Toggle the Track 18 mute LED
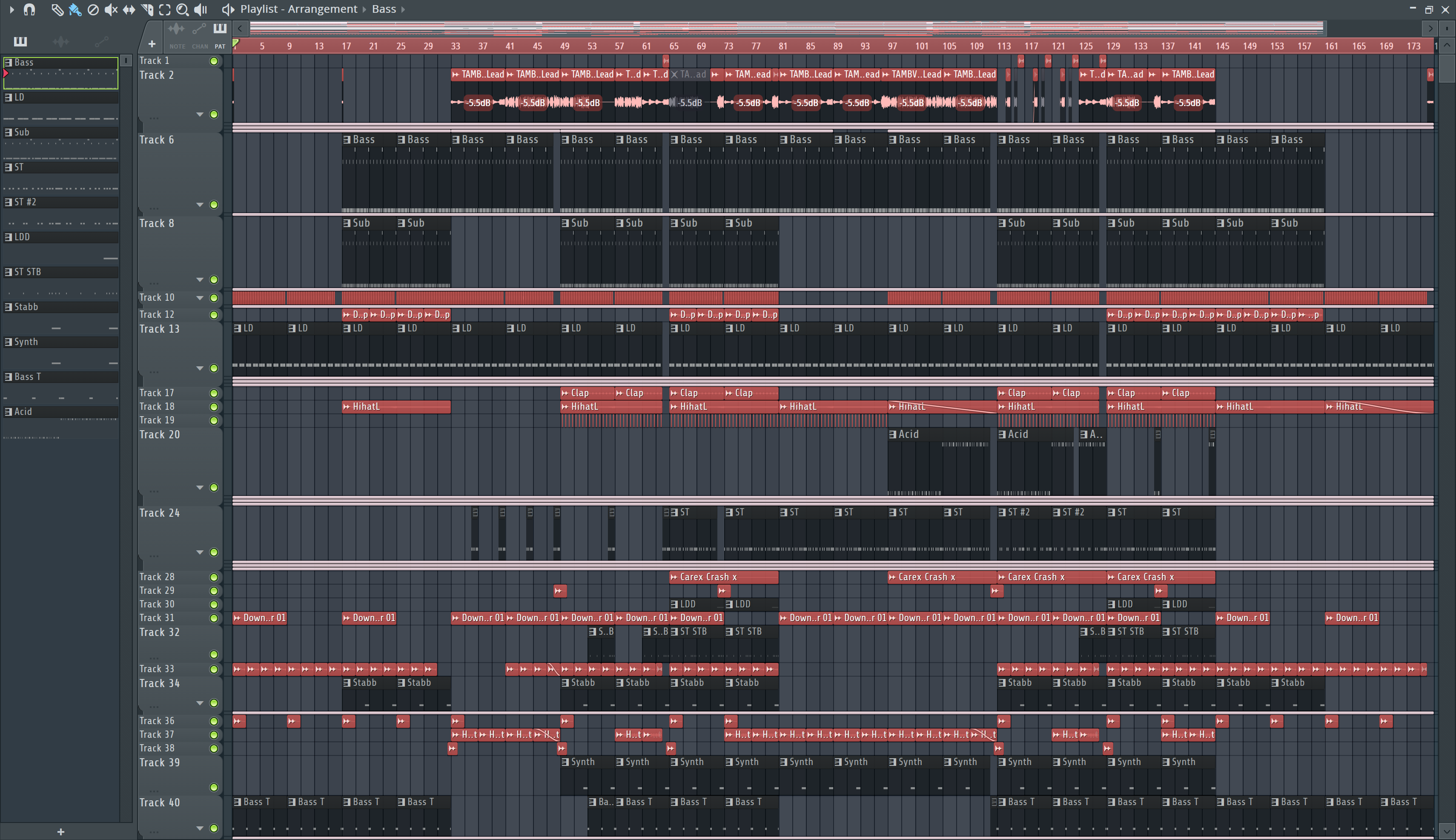 [214, 407]
